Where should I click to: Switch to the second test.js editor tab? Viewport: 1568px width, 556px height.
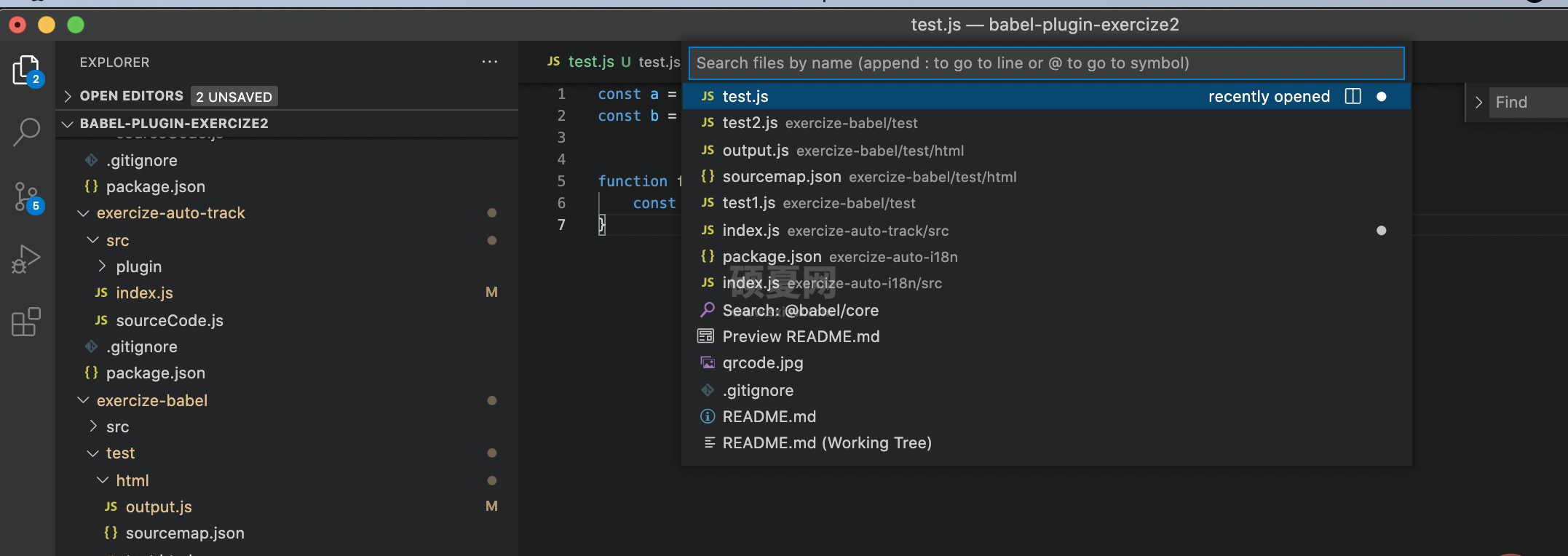tap(658, 62)
